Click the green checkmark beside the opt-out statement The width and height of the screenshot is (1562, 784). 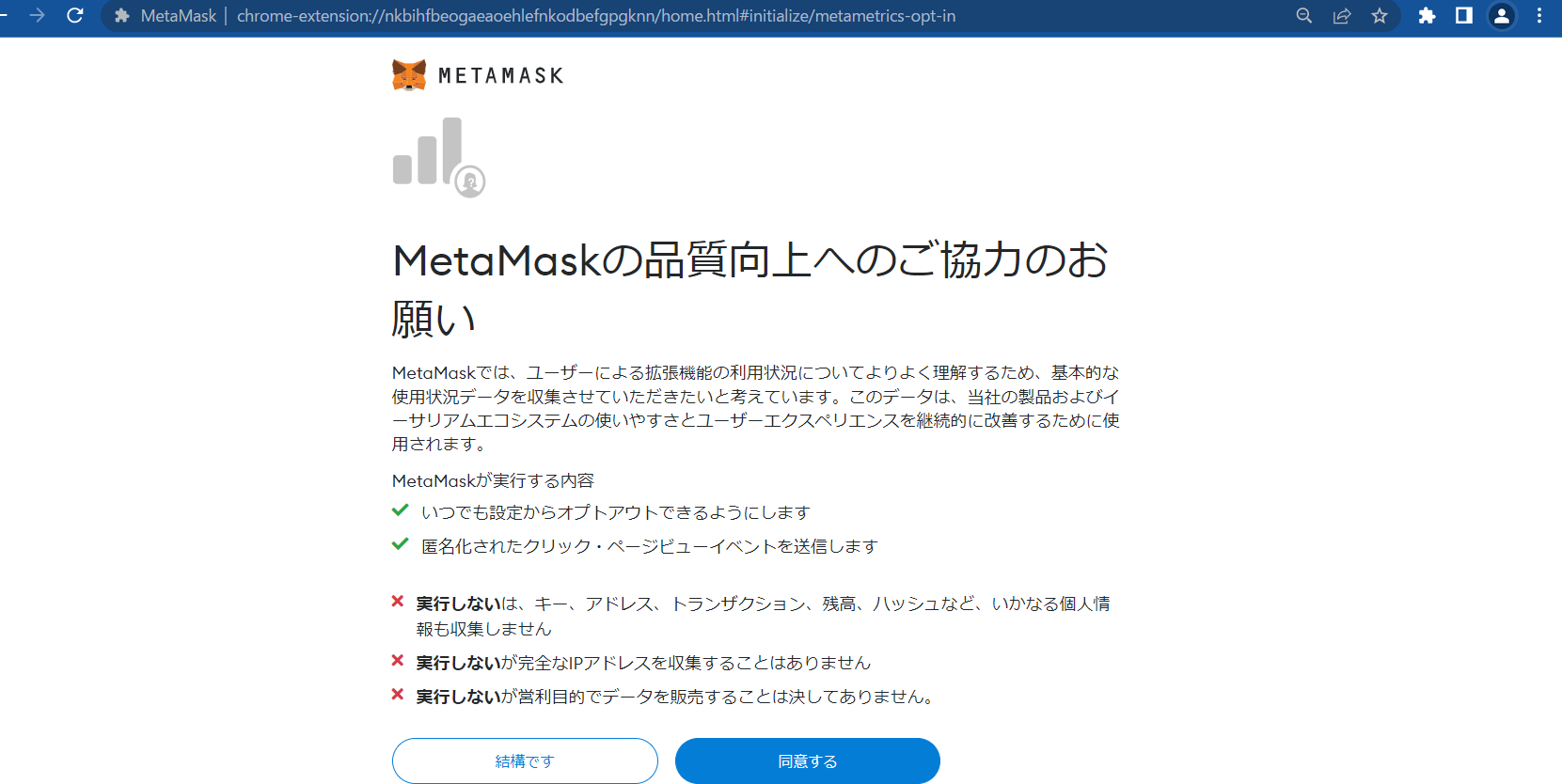pos(400,510)
